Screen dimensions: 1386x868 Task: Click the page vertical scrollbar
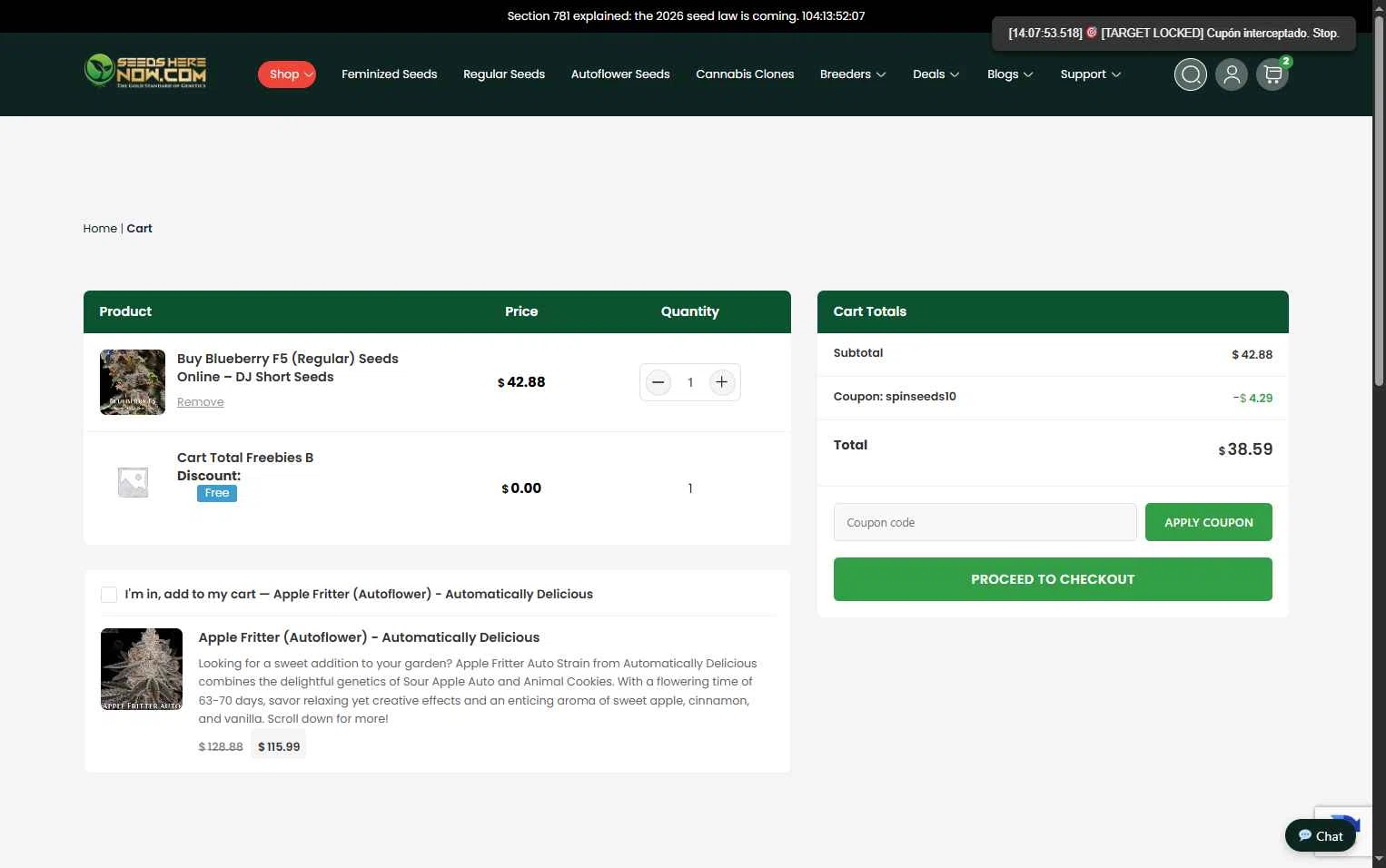point(1379,200)
